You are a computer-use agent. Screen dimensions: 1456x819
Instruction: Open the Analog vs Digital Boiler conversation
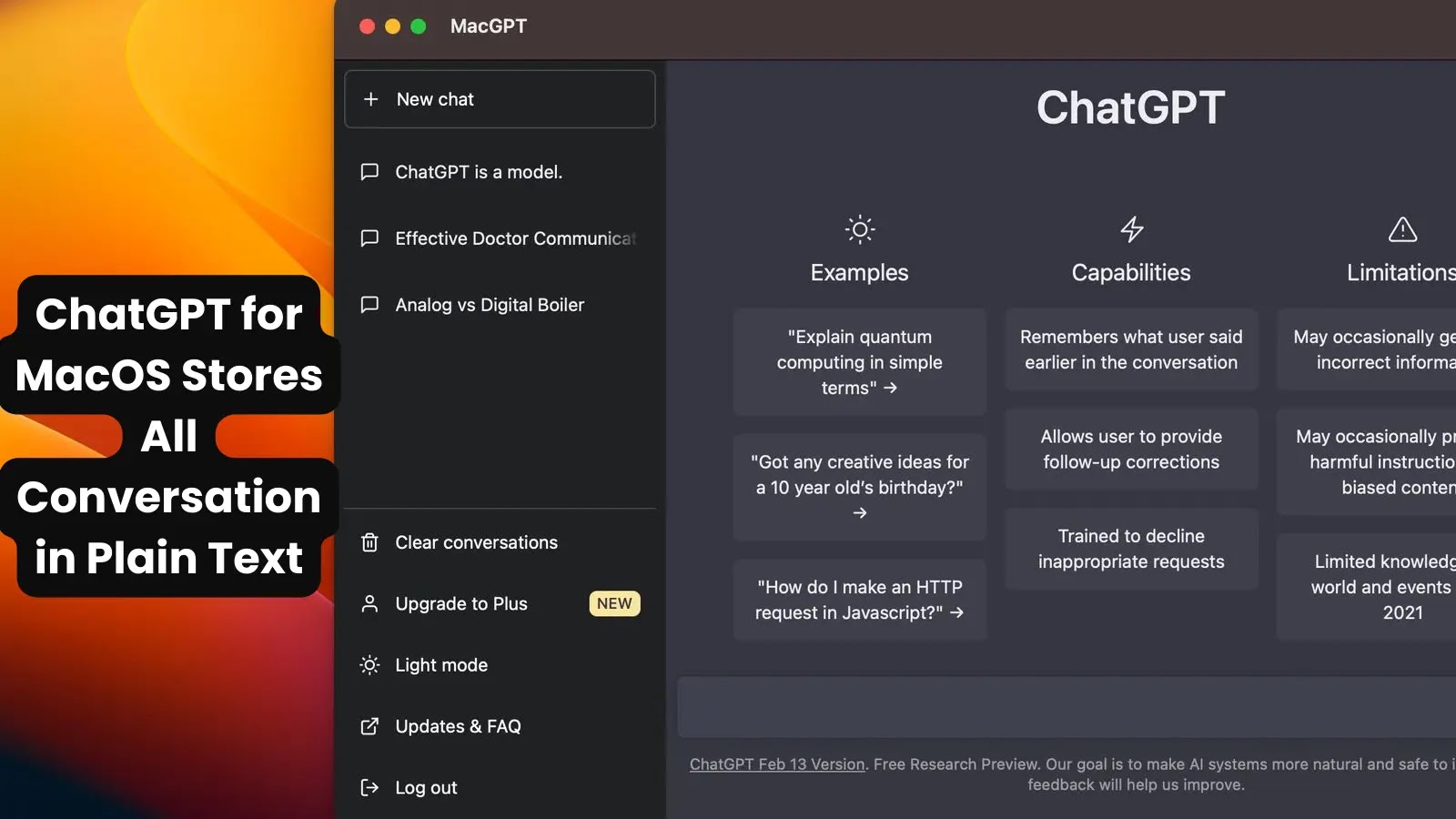coord(500,305)
